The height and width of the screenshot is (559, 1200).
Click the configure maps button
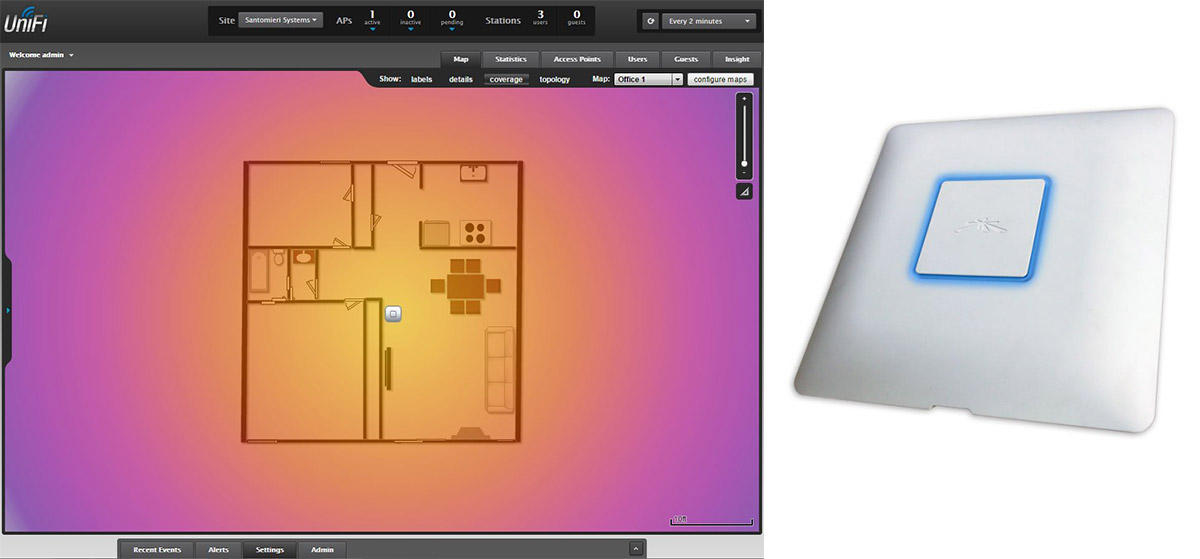tap(721, 79)
